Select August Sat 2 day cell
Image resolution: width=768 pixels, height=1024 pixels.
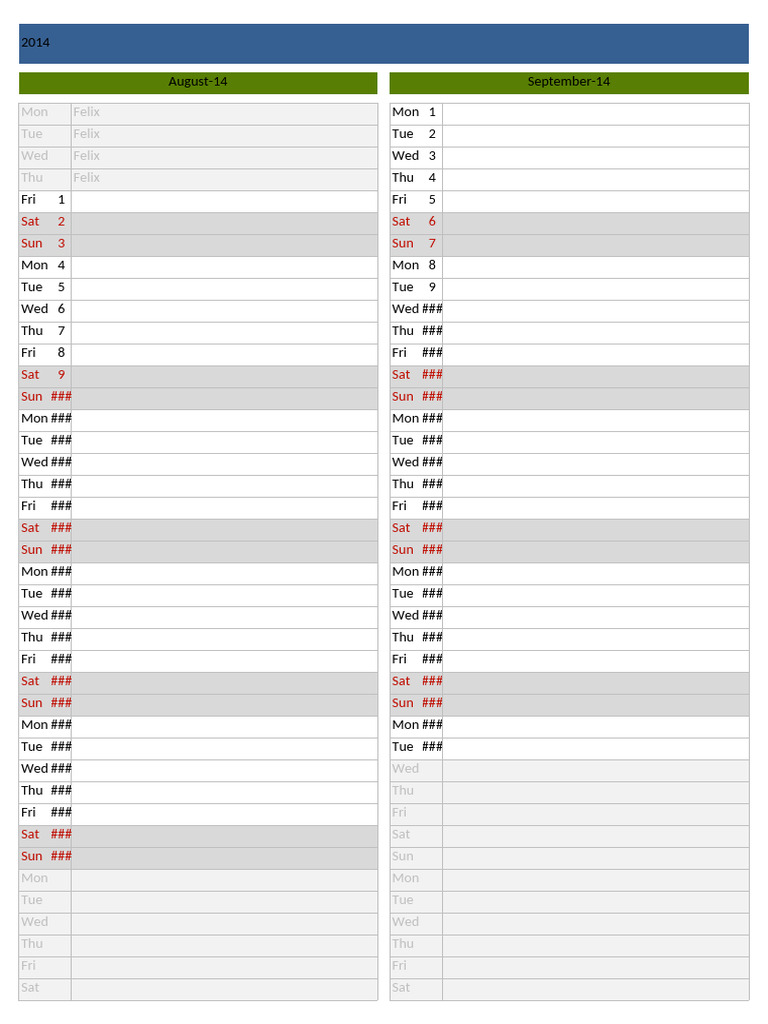point(44,222)
